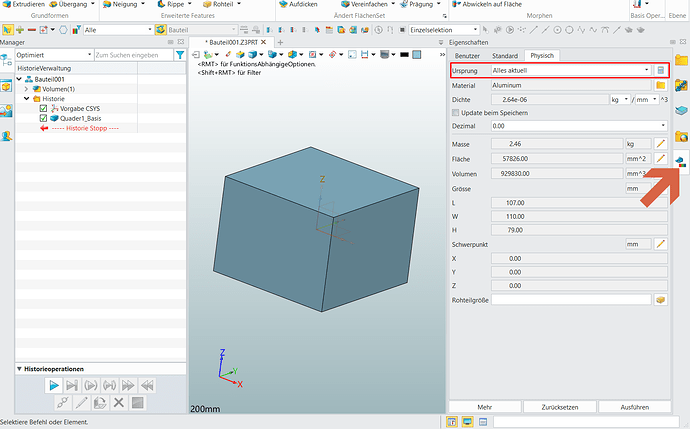Open the material library folder icon
Screen dimensions: 690x429
660,86
